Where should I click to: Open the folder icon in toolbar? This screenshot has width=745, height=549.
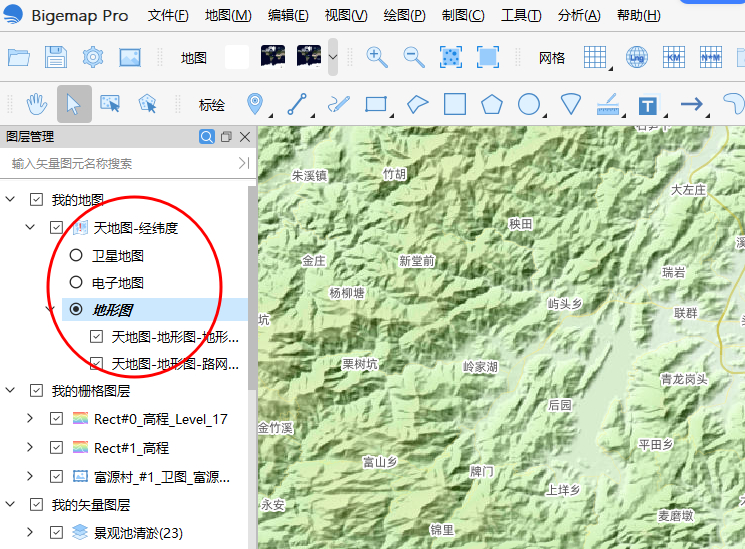pyautogui.click(x=19, y=58)
